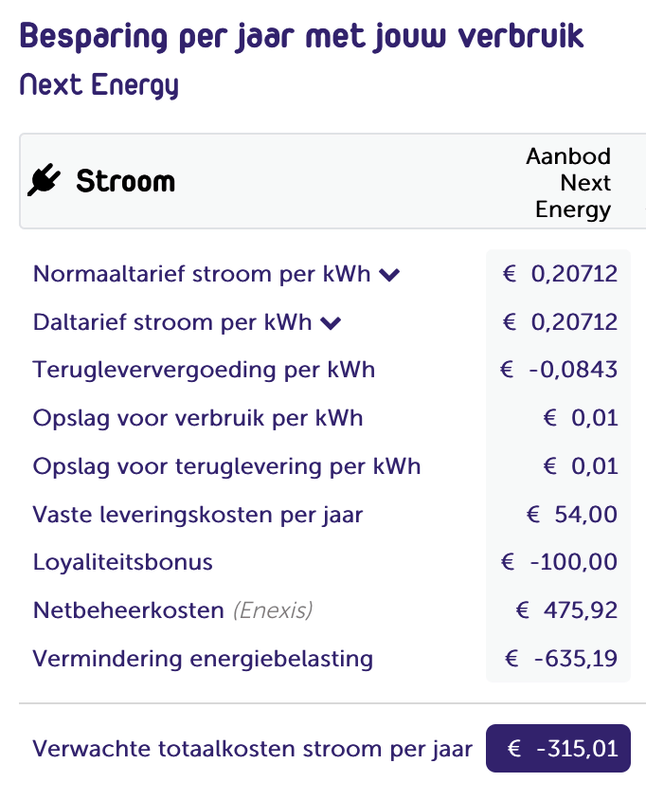Click the Loyaliteitsbonus row label
Image resolution: width=646 pixels, height=800 pixels.
tap(123, 562)
